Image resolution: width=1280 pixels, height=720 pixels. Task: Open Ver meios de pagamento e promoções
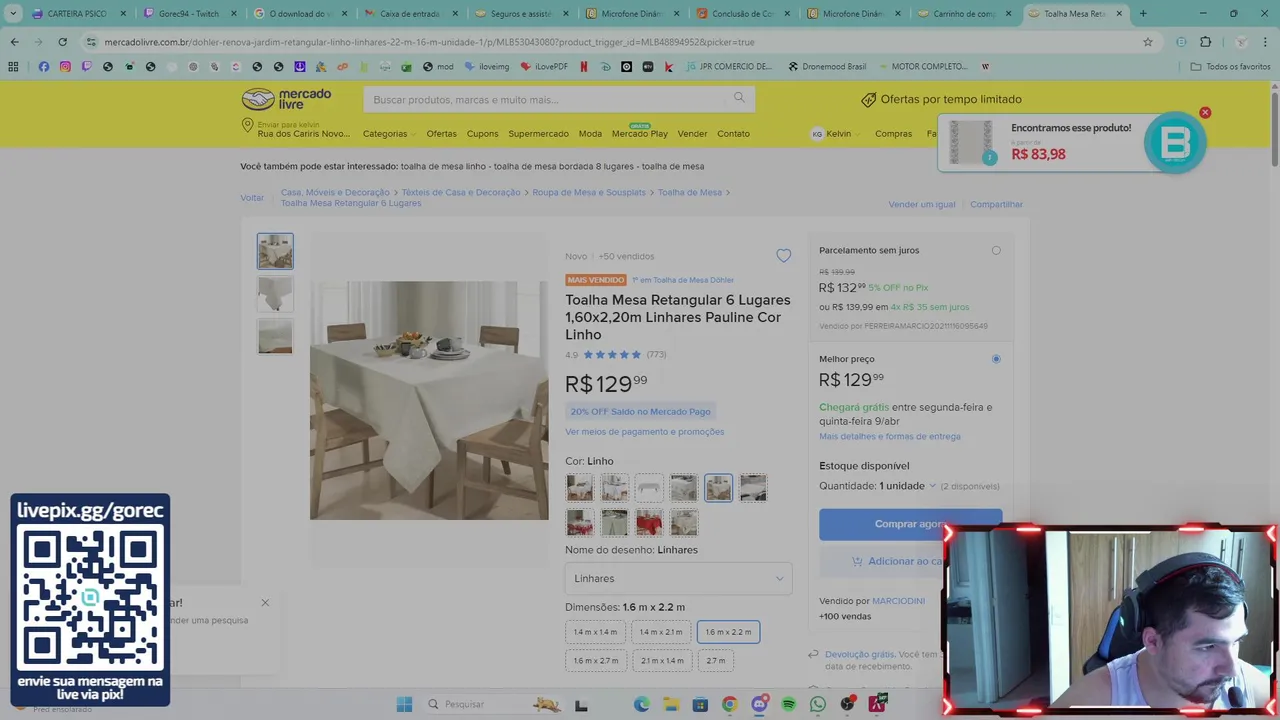[644, 432]
